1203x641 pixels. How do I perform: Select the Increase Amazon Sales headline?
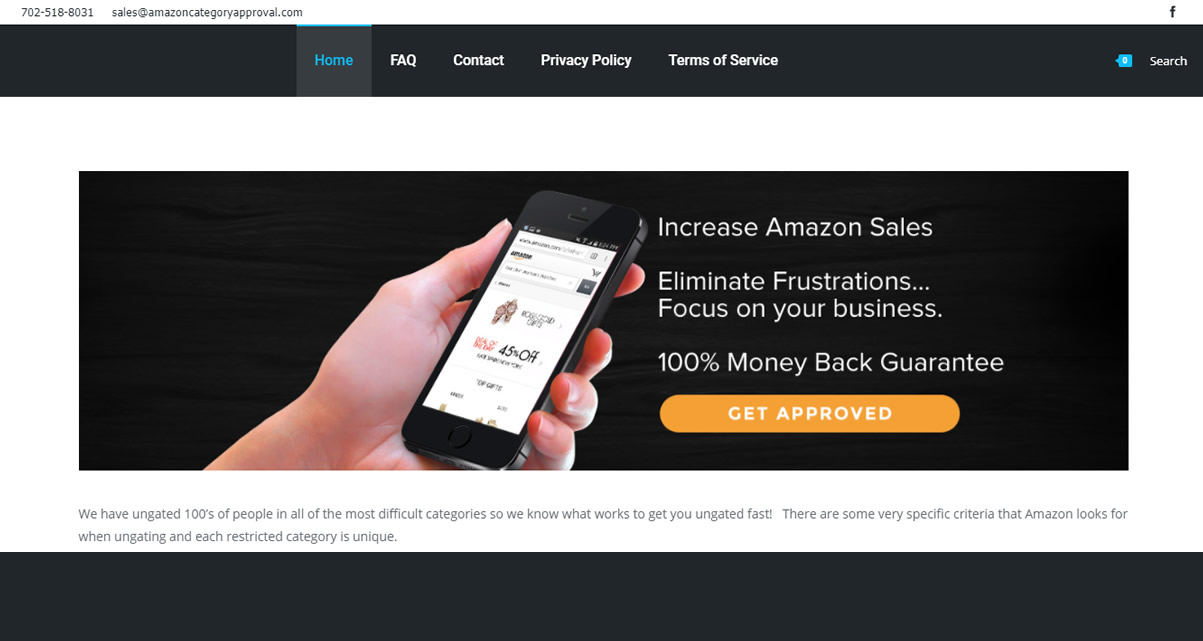(x=795, y=227)
